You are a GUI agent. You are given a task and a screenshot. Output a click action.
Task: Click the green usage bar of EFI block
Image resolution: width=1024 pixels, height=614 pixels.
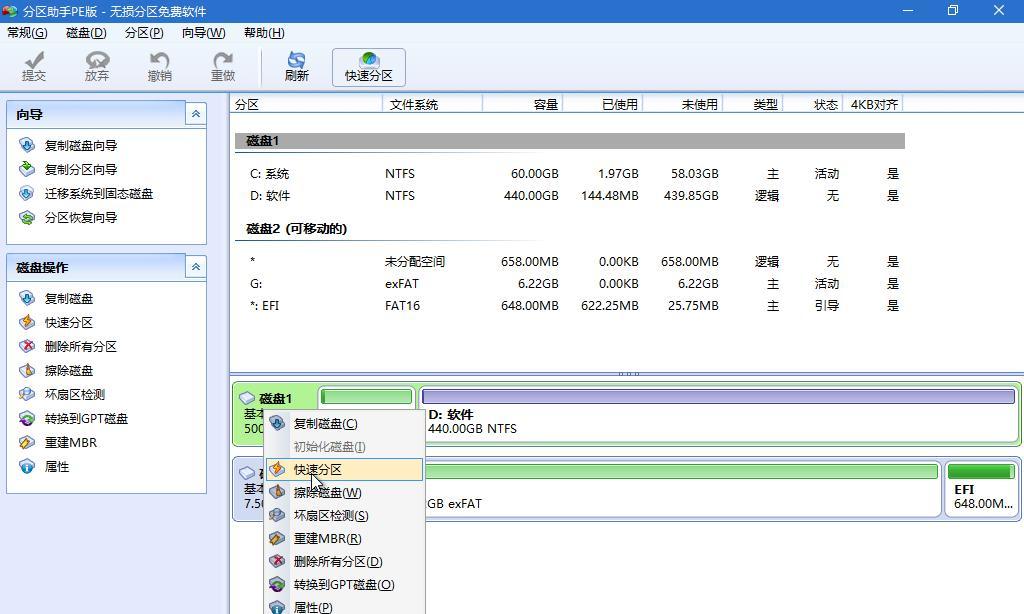(x=981, y=471)
